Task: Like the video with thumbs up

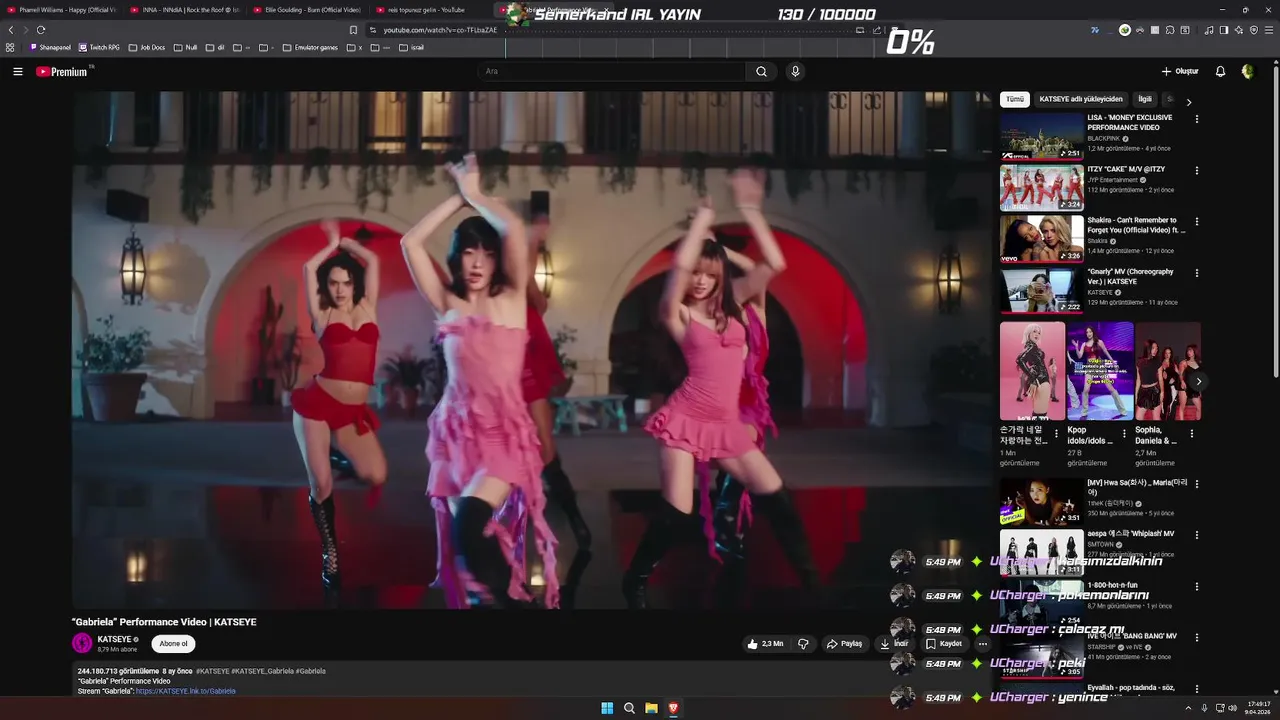Action: click(765, 644)
